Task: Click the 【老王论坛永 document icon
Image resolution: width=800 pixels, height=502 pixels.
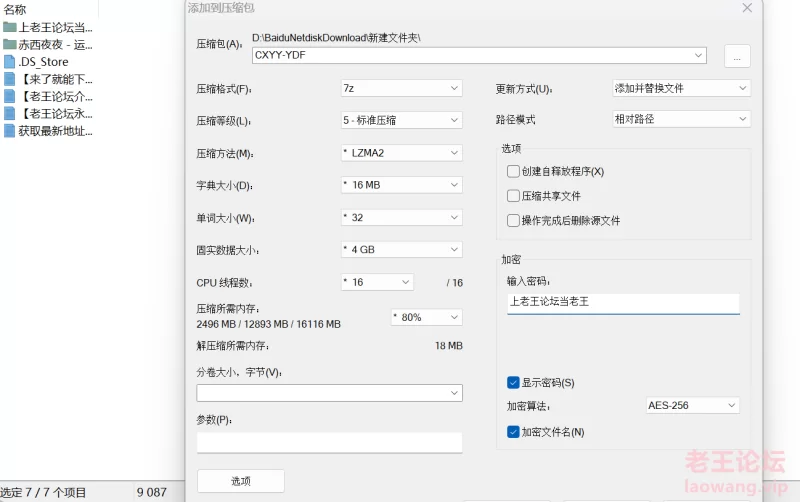Action: click(10, 113)
